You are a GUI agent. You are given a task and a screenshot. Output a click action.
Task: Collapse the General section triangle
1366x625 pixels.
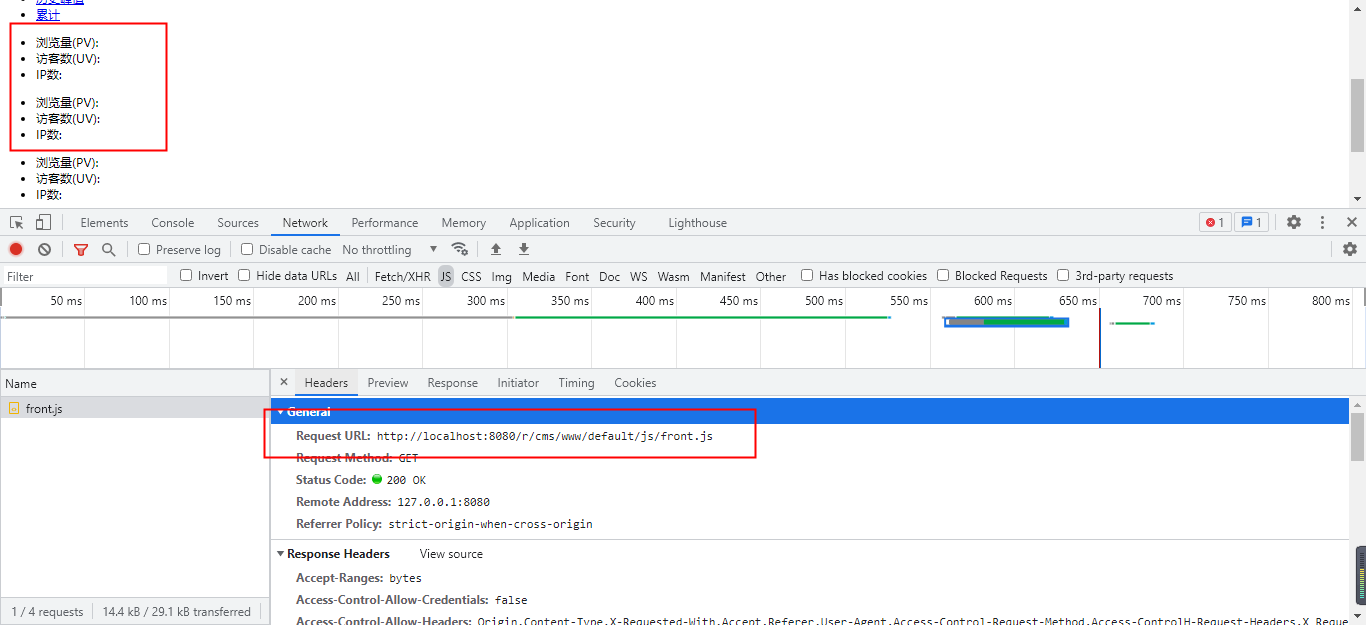pyautogui.click(x=281, y=412)
